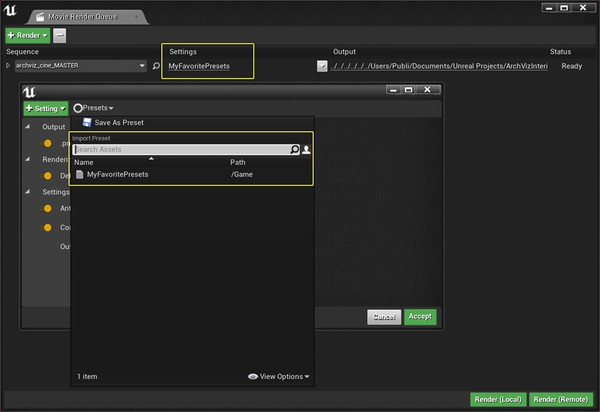The image size is (600, 412).
Task: Open the View Options eye menu
Action: coord(279,376)
